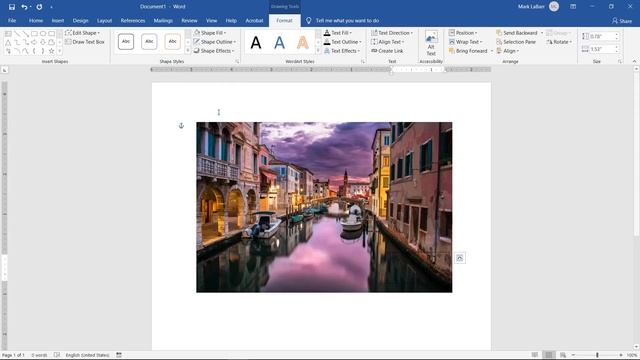Open the Size group dialog launcher

click(620, 62)
